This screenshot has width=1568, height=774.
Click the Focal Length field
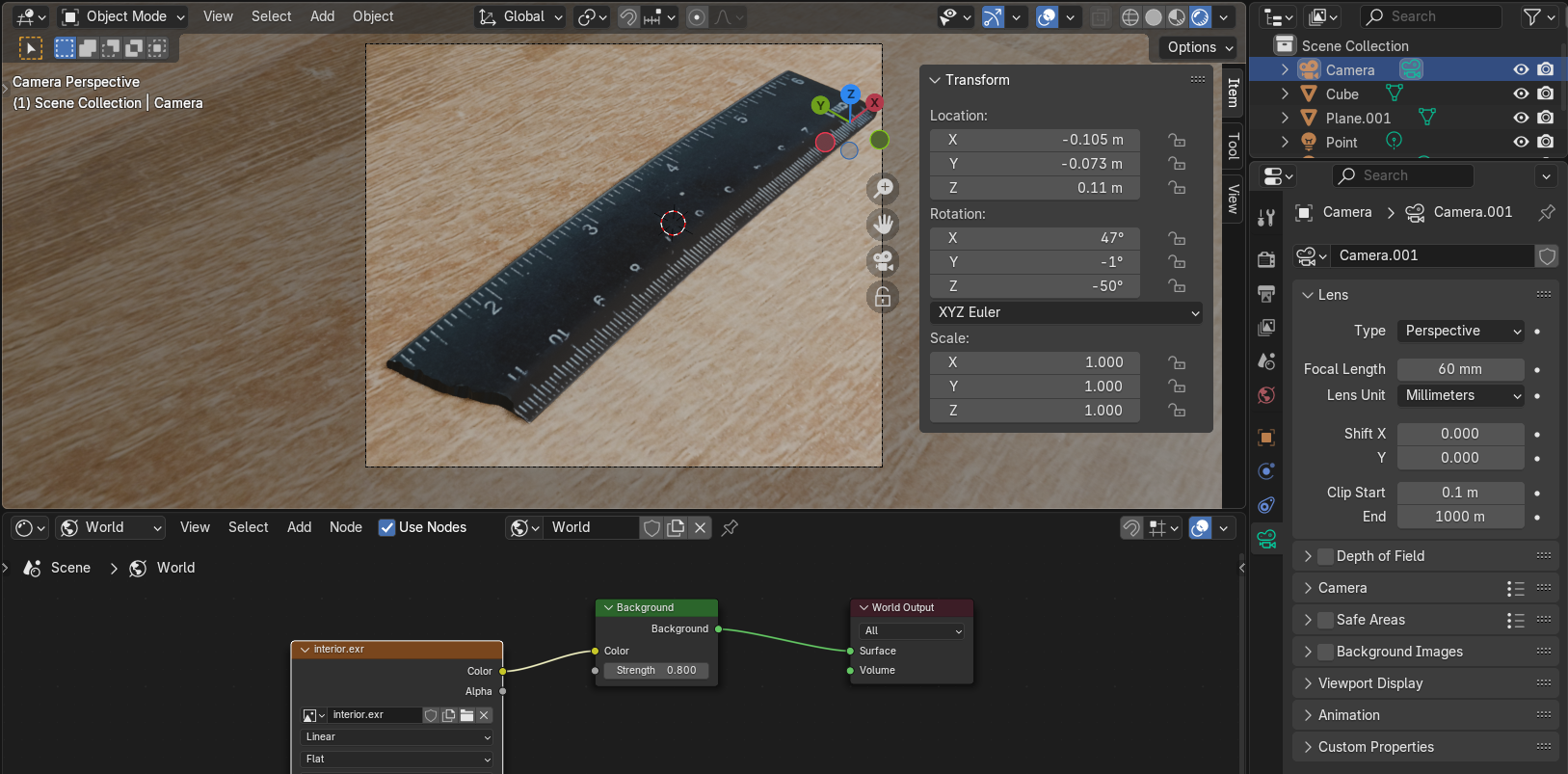1460,369
